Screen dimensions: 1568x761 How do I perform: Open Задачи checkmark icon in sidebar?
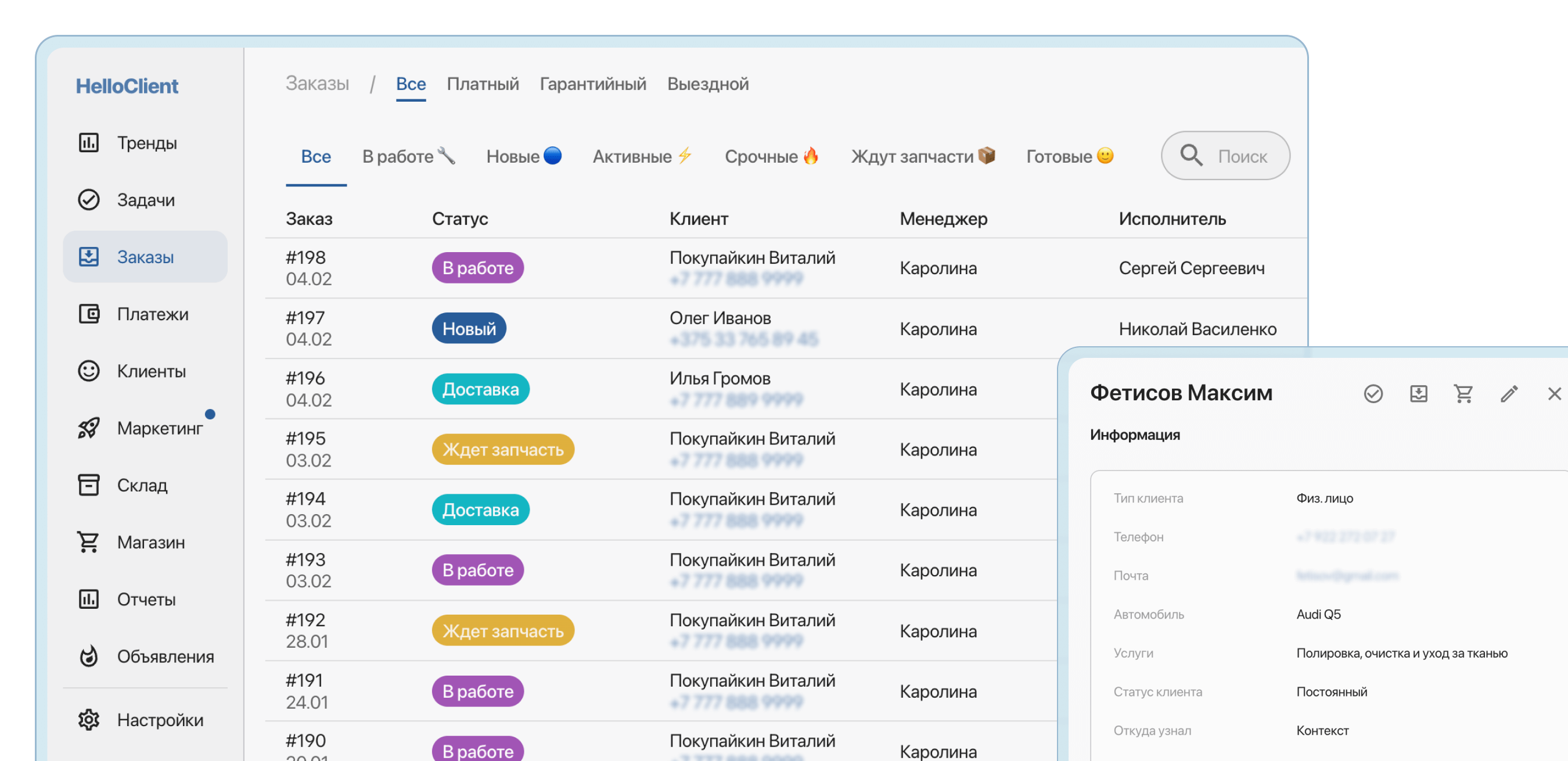88,200
